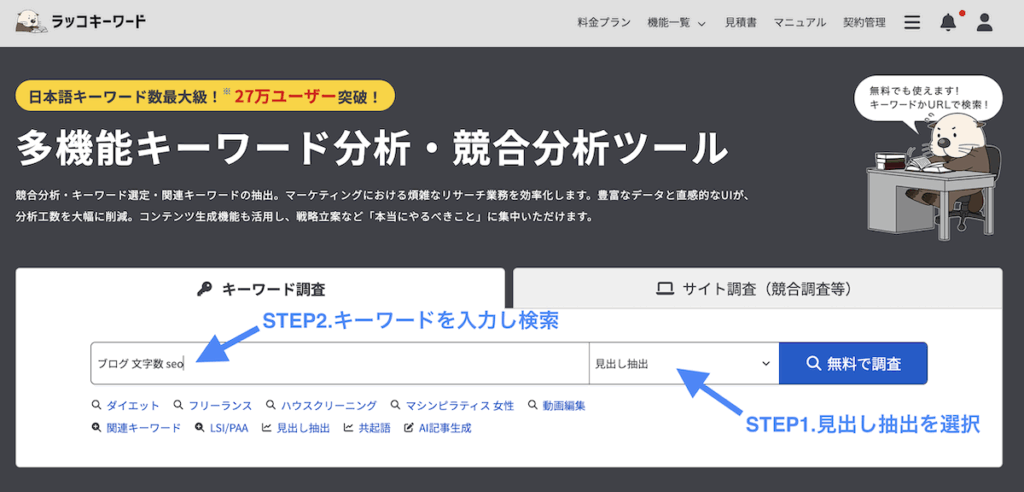The image size is (1024, 492).
Task: Open 契約管理 in the header
Action: click(864, 23)
